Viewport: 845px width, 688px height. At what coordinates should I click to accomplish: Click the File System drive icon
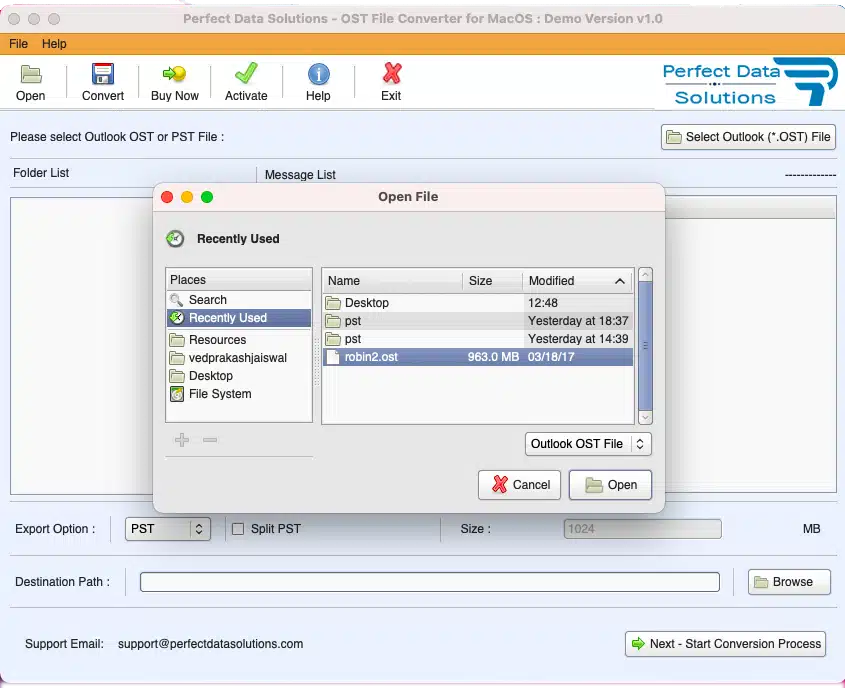tap(177, 394)
